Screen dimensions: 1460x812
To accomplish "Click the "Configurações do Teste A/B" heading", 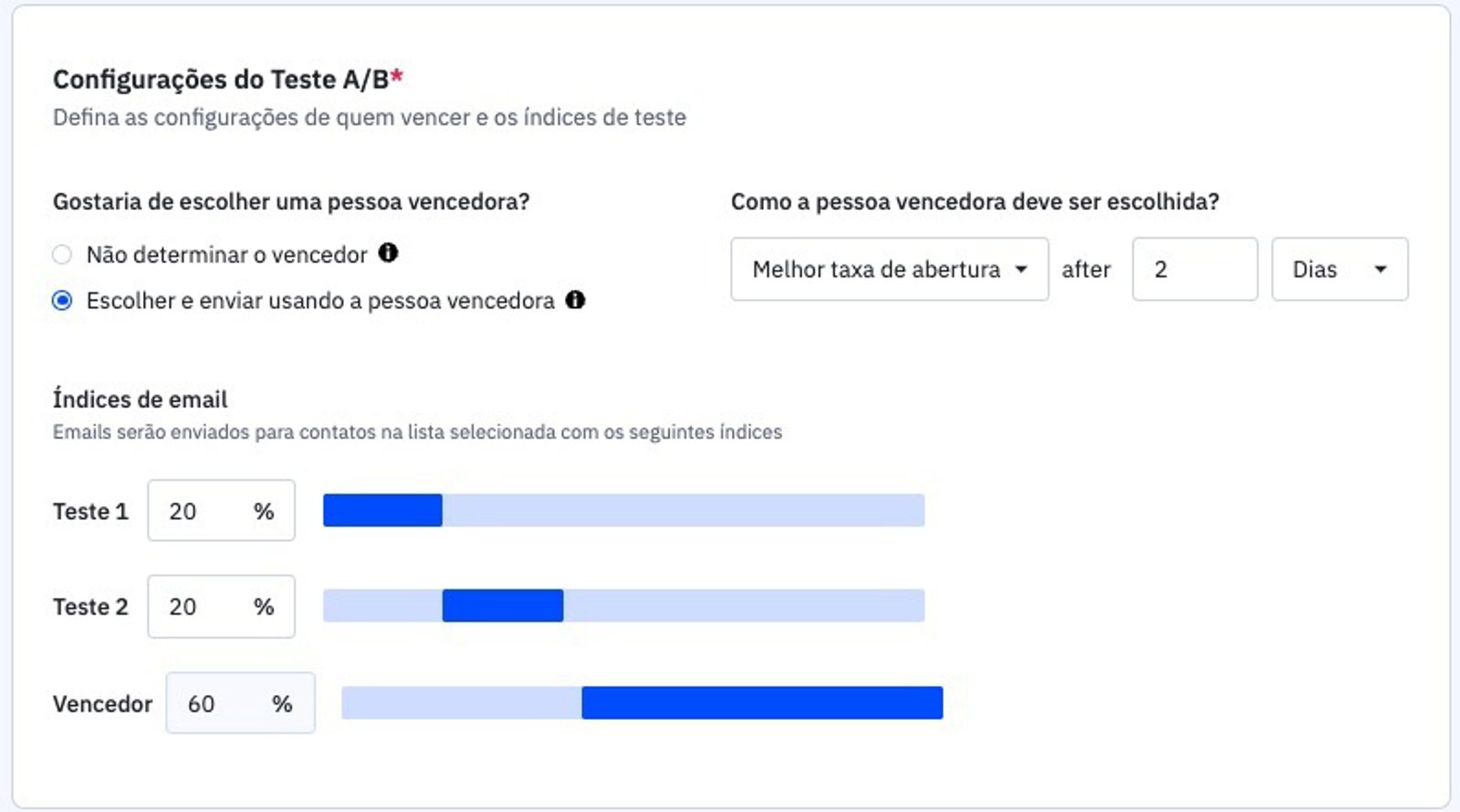I will point(220,80).
